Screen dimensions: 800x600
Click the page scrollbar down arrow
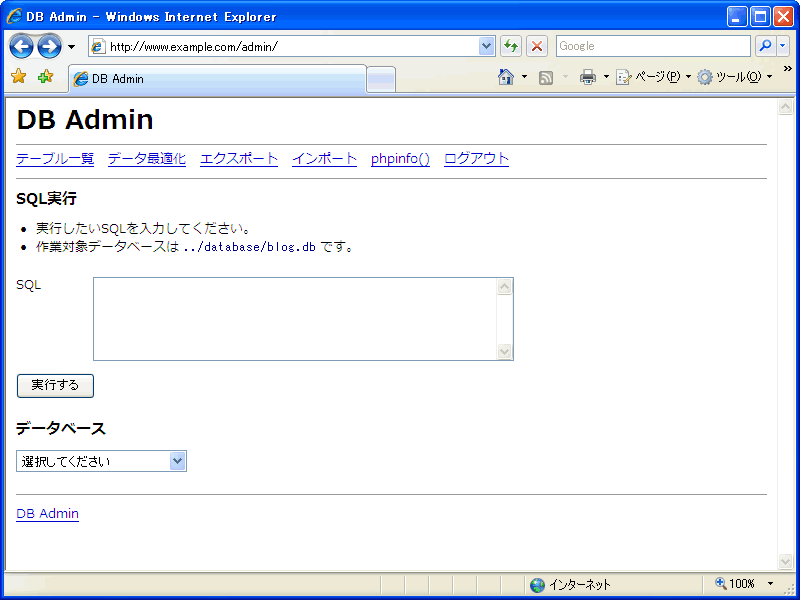click(x=785, y=561)
